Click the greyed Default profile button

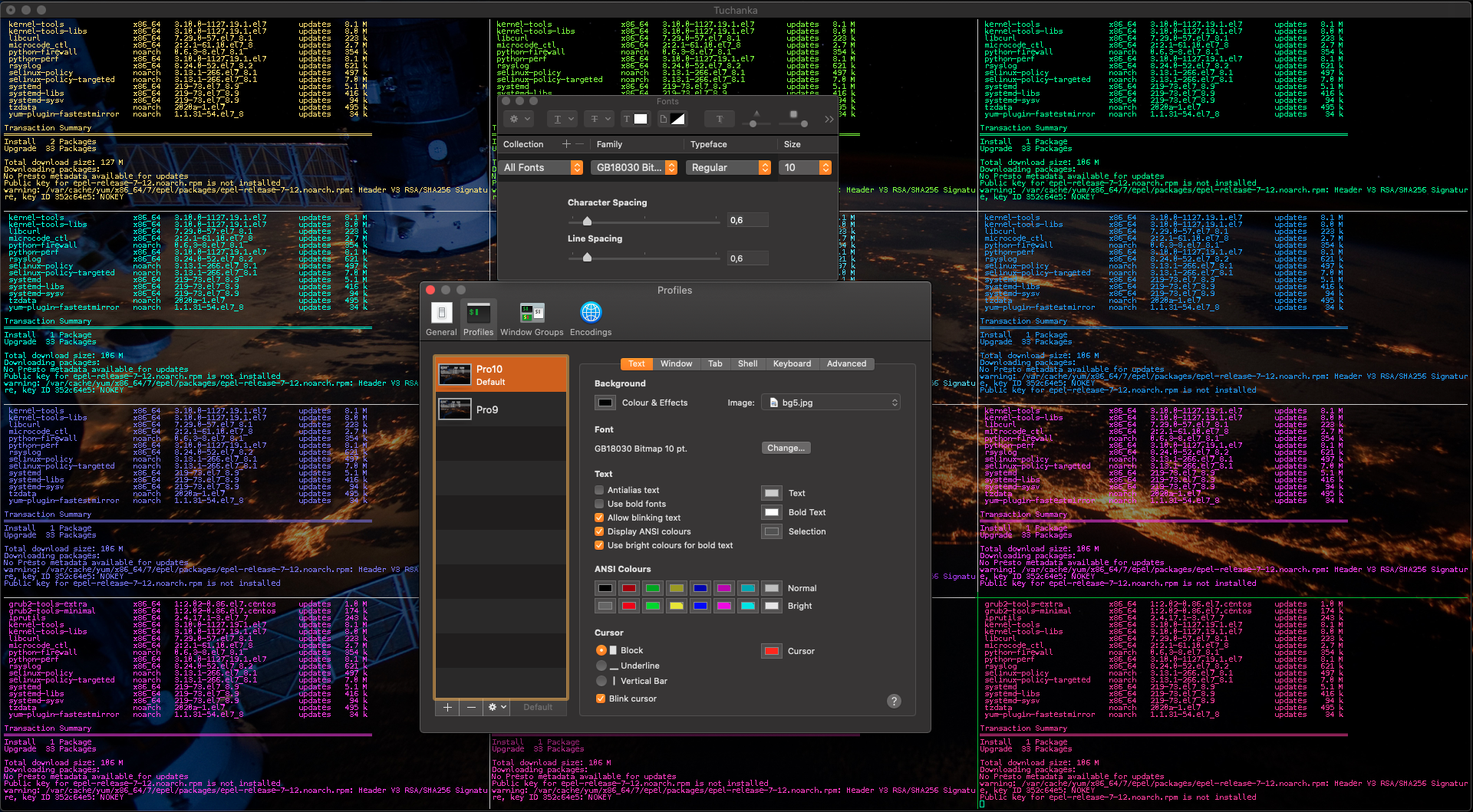tap(538, 707)
